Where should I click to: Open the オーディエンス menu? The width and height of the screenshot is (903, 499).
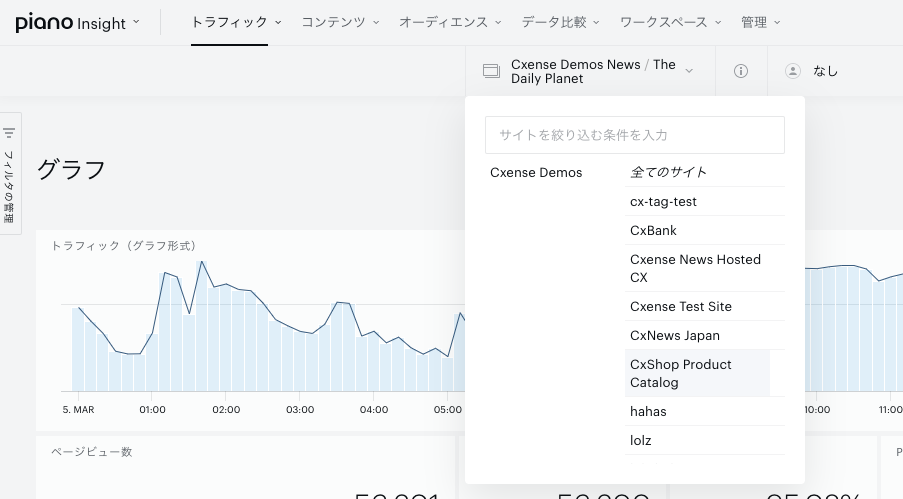[x=450, y=22]
